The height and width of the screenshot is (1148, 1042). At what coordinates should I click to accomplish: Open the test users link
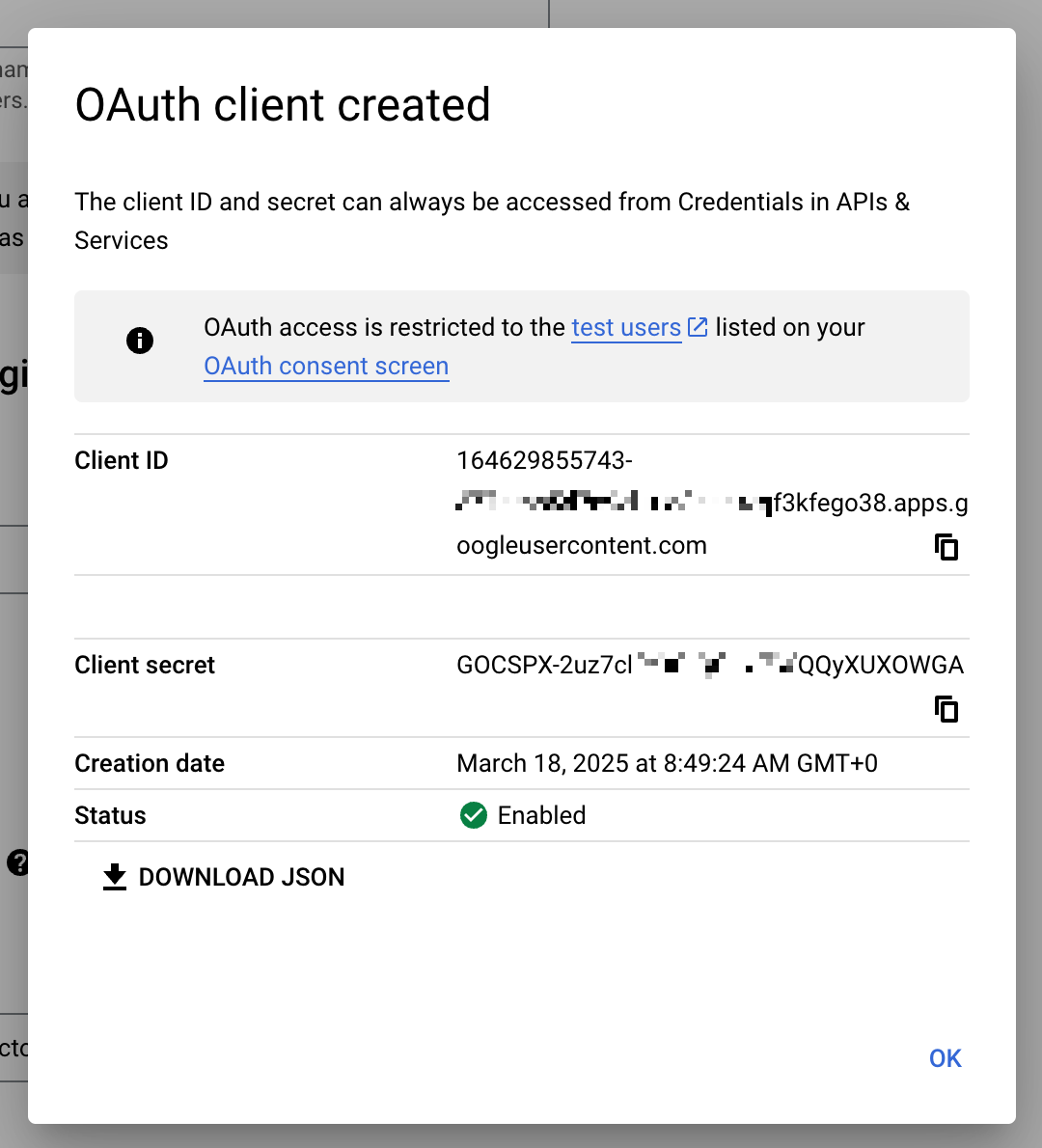coord(626,328)
